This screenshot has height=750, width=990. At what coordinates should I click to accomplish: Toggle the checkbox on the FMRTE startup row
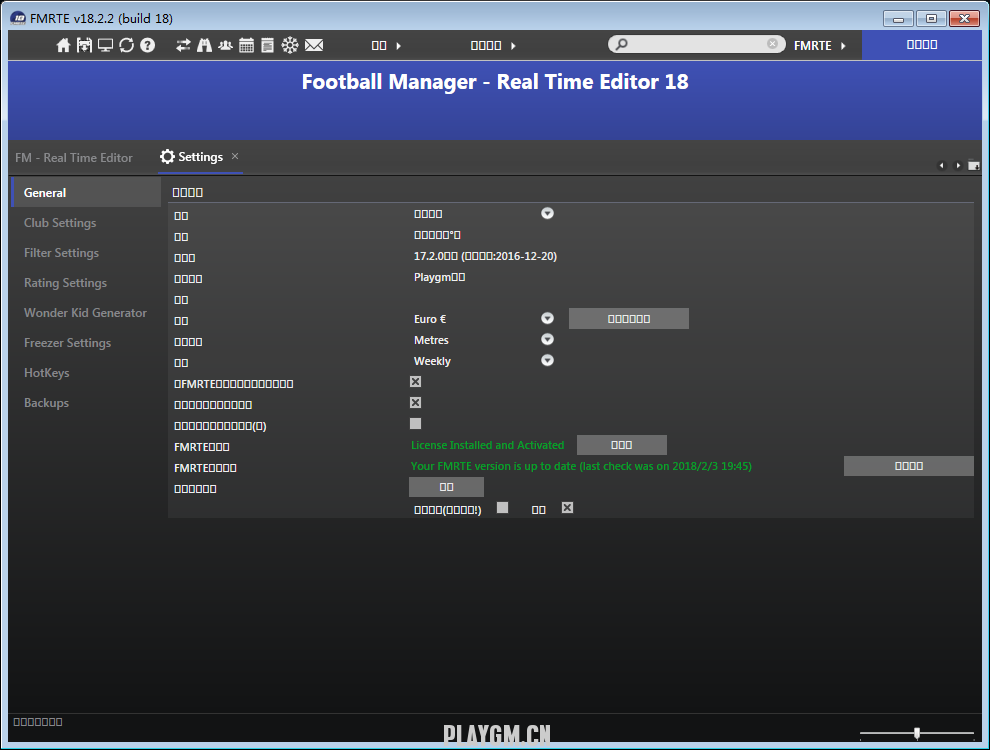416,382
